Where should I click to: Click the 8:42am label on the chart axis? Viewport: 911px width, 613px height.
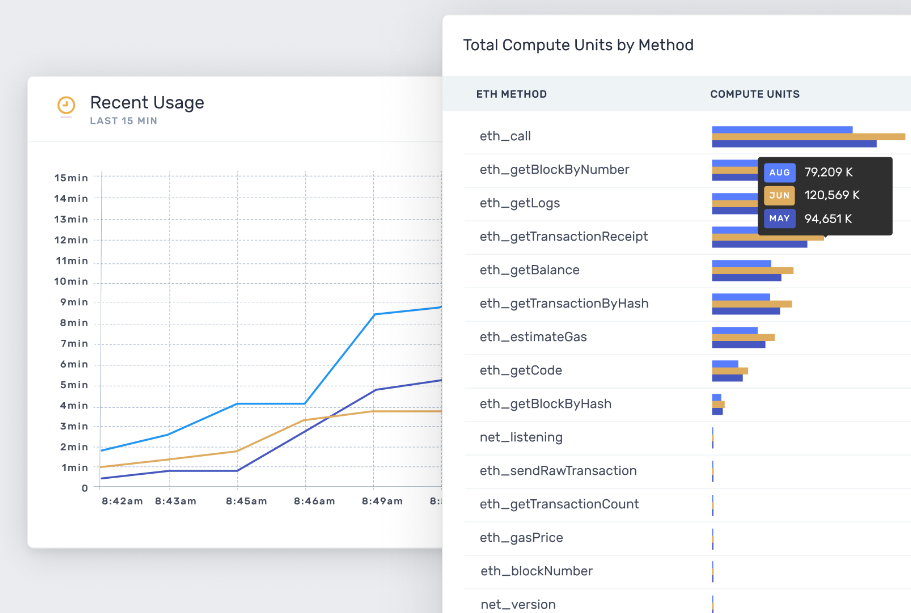pyautogui.click(x=120, y=501)
